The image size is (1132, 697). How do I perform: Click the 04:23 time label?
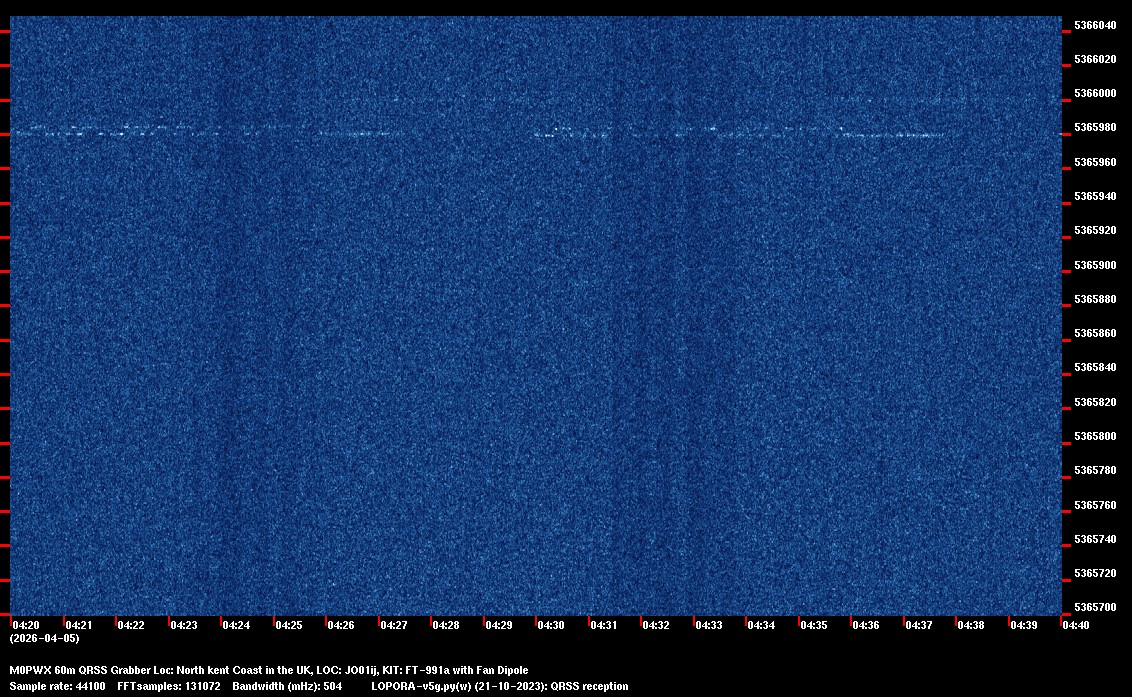coord(183,625)
